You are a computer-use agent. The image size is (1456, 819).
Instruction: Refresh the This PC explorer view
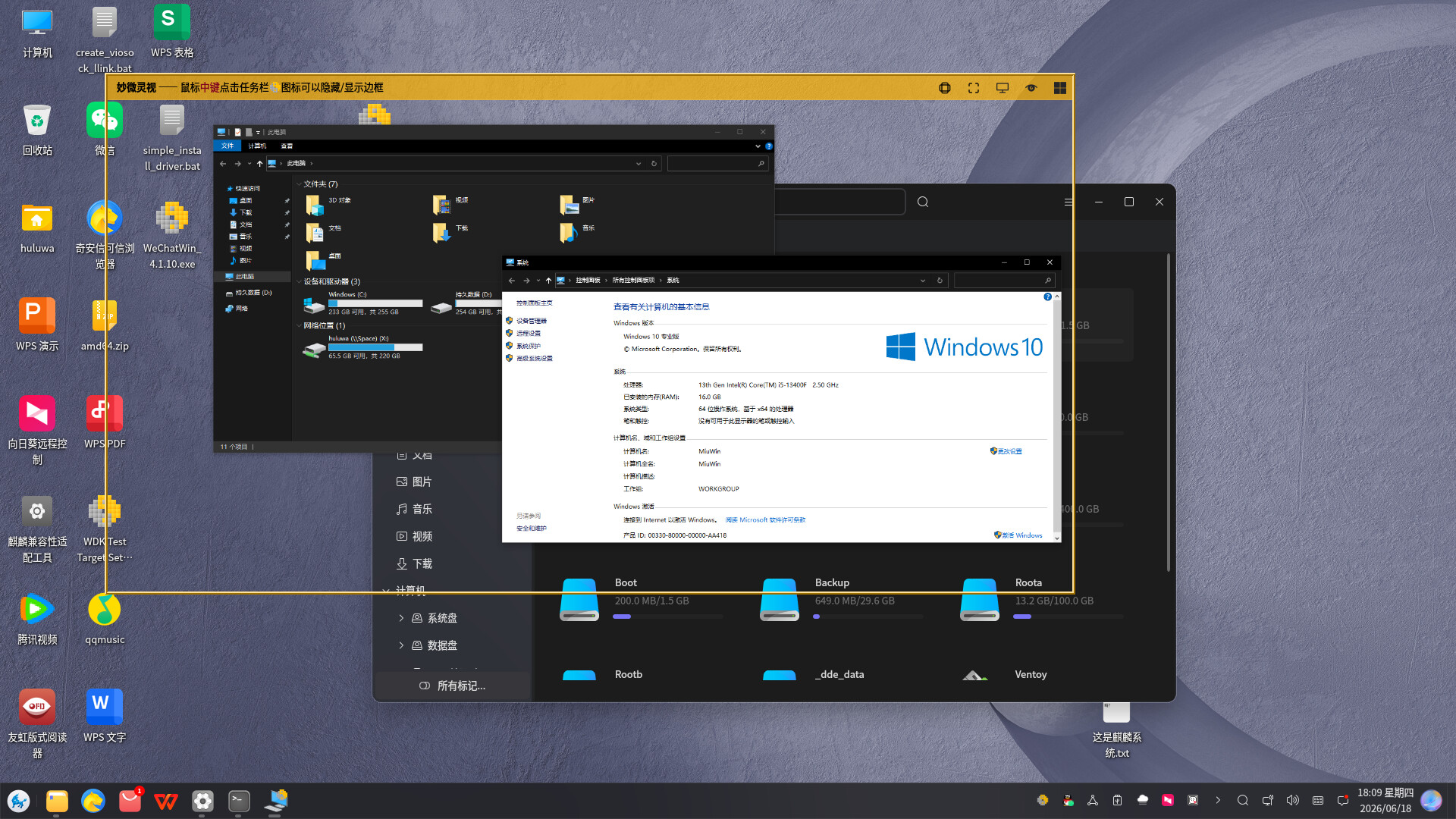654,163
